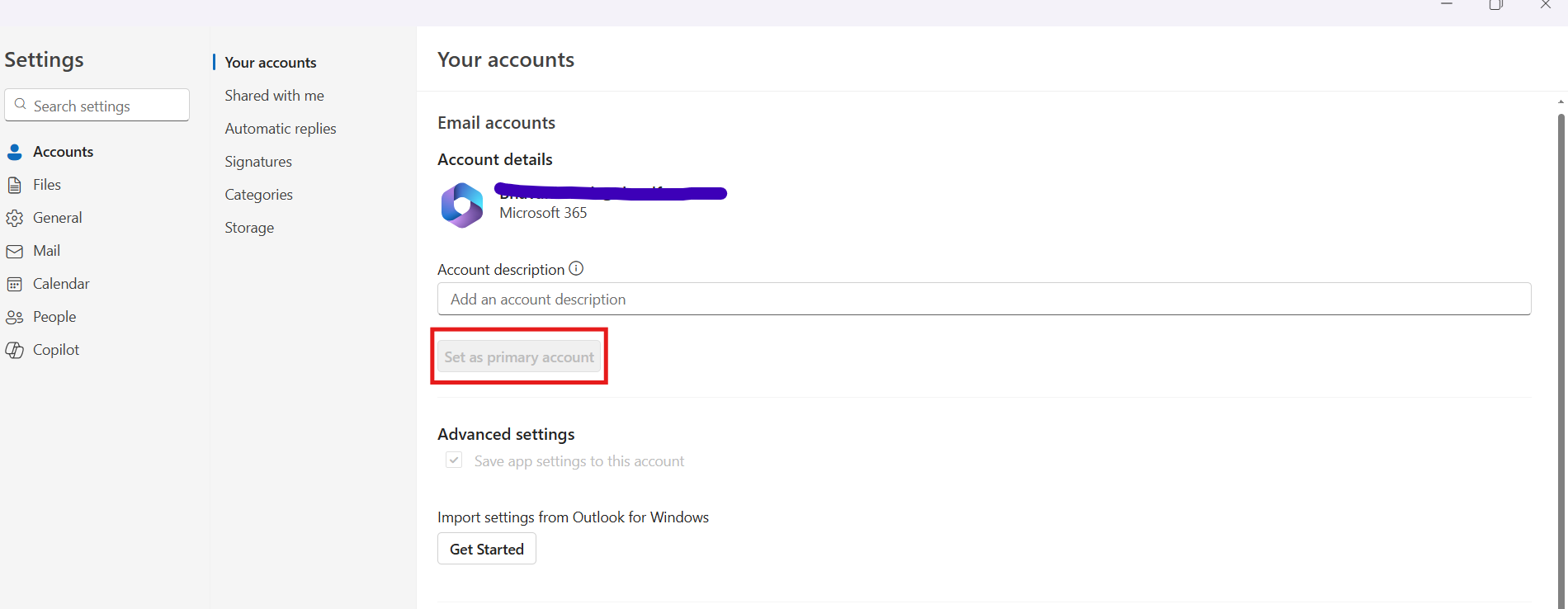Screen dimensions: 1568x609
Task: Click the Your accounts page title
Action: (x=506, y=59)
